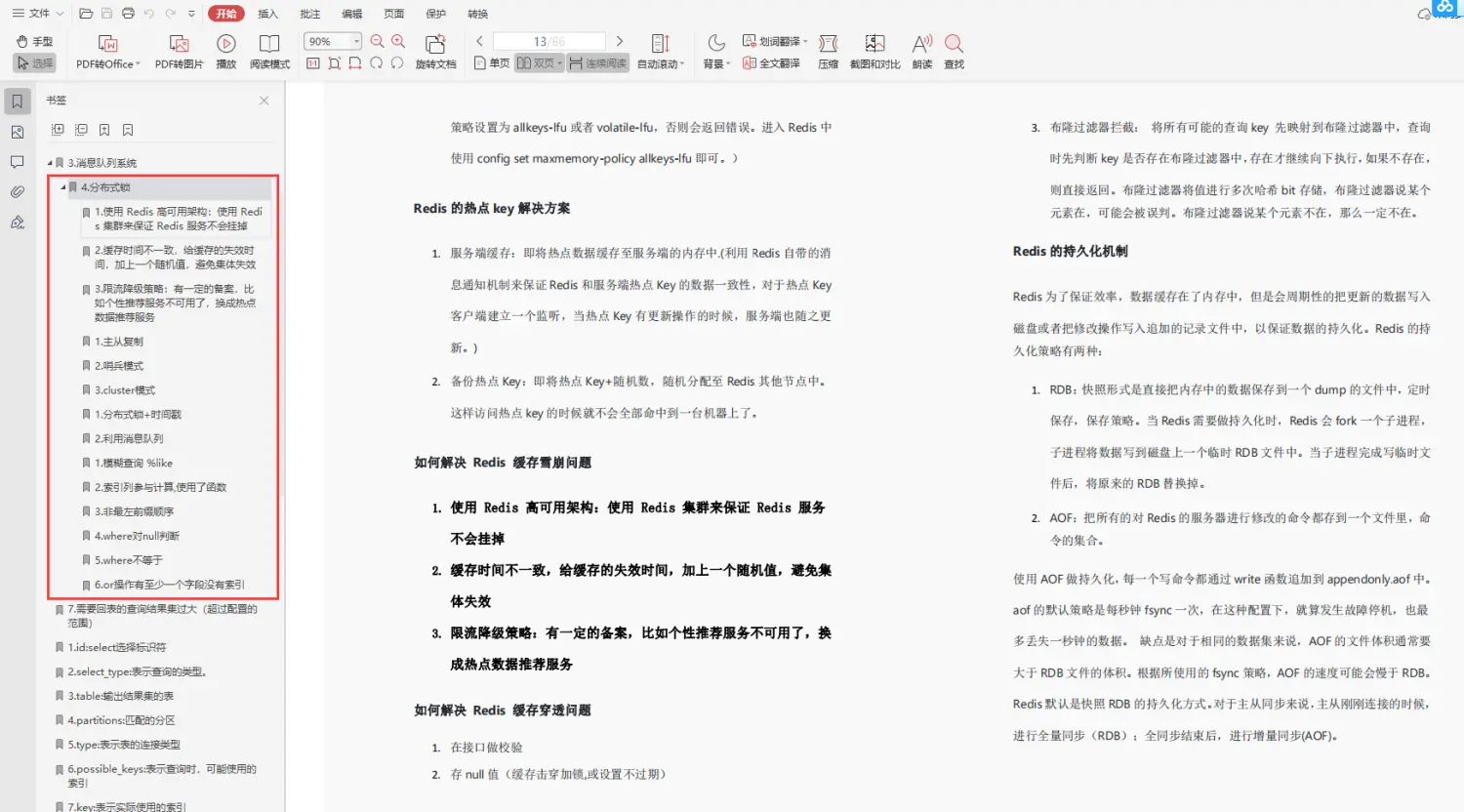Select the 手型 hand tool
Image resolution: width=1464 pixels, height=812 pixels.
(35, 42)
